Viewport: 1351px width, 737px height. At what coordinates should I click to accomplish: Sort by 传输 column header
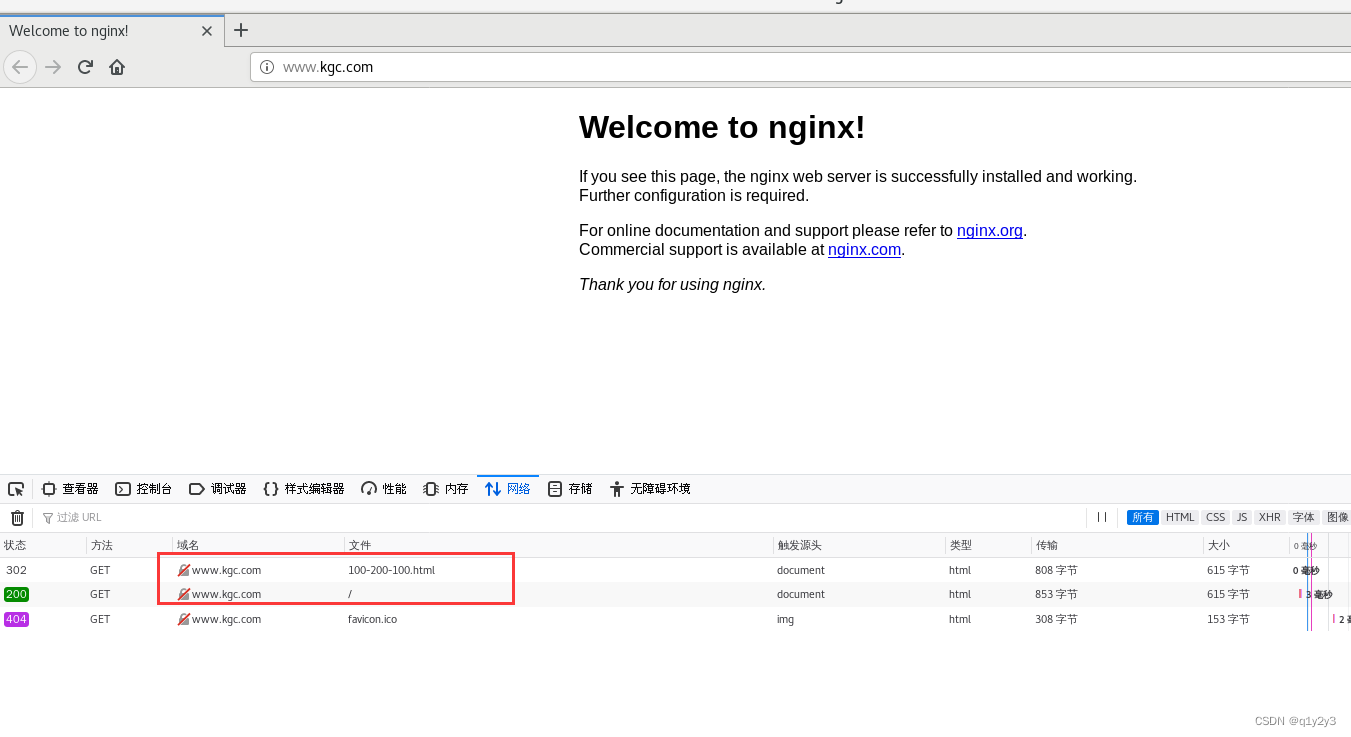(1117, 545)
